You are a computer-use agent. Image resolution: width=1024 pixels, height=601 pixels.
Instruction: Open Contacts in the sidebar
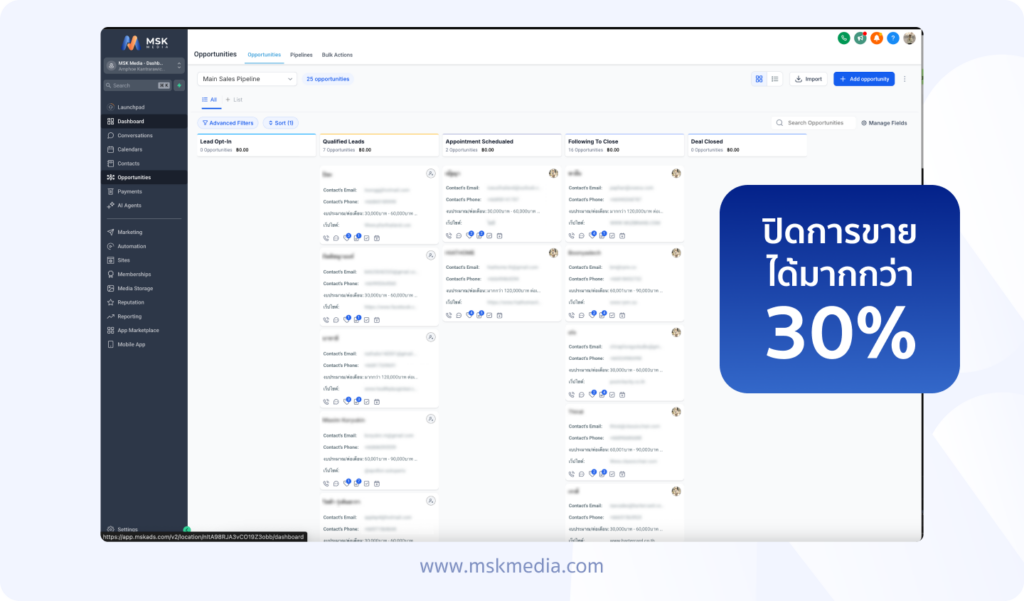128,163
